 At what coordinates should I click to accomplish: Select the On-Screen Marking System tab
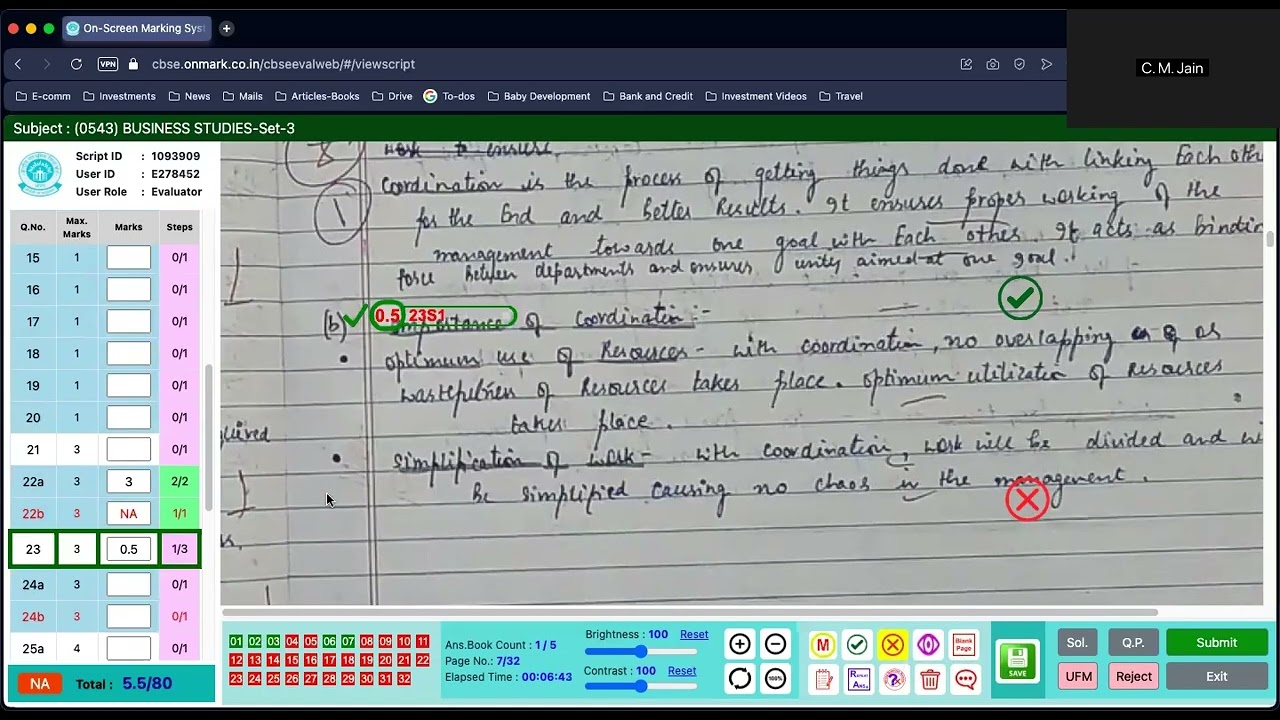[x=136, y=28]
